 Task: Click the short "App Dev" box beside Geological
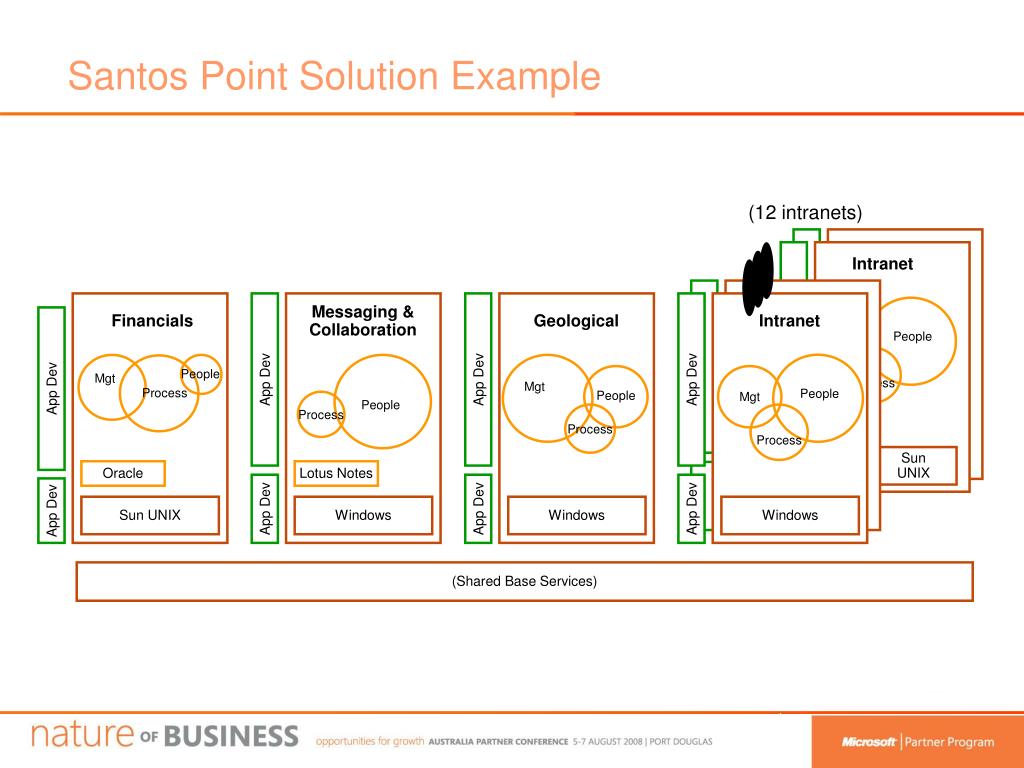click(478, 509)
